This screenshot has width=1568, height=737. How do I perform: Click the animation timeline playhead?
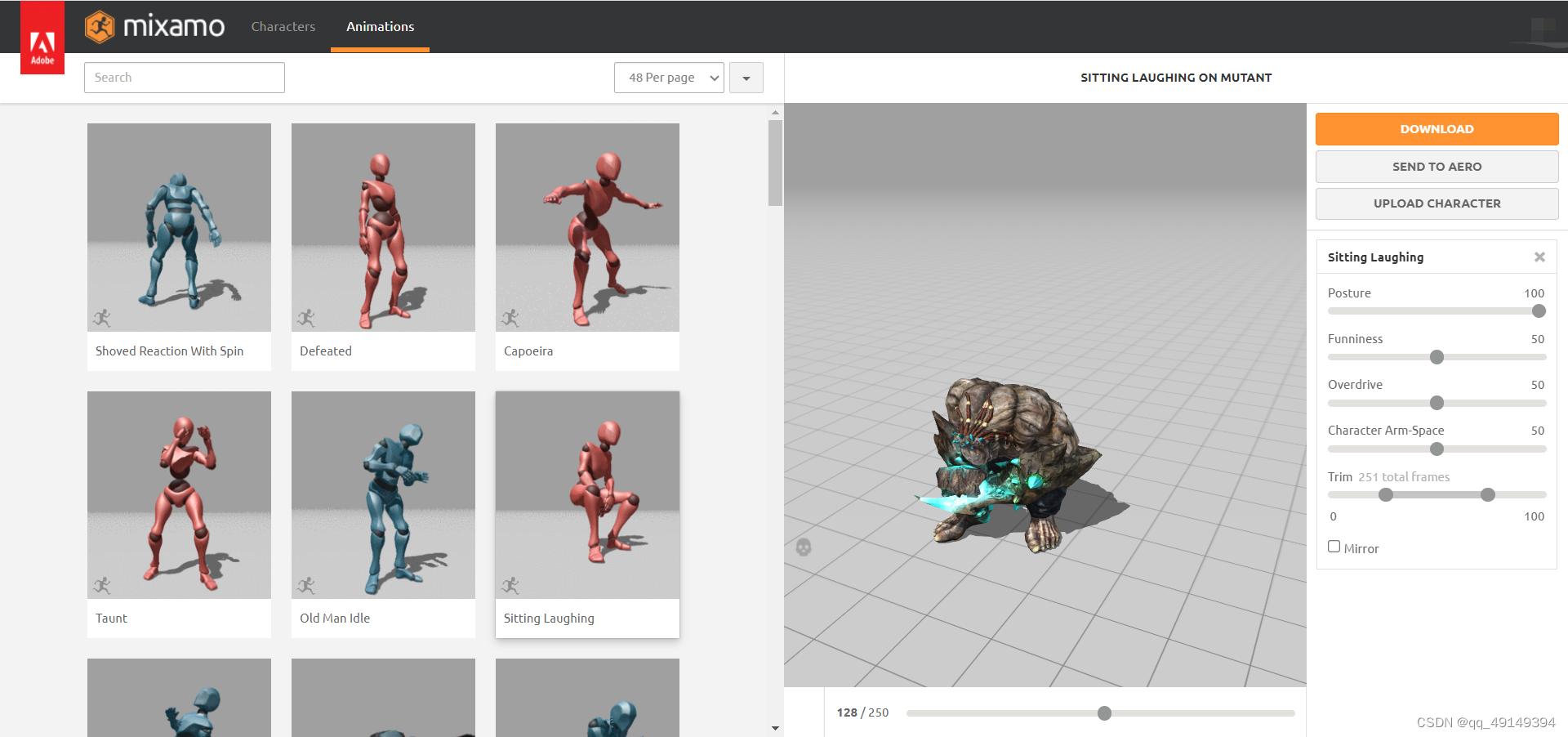coord(1104,713)
